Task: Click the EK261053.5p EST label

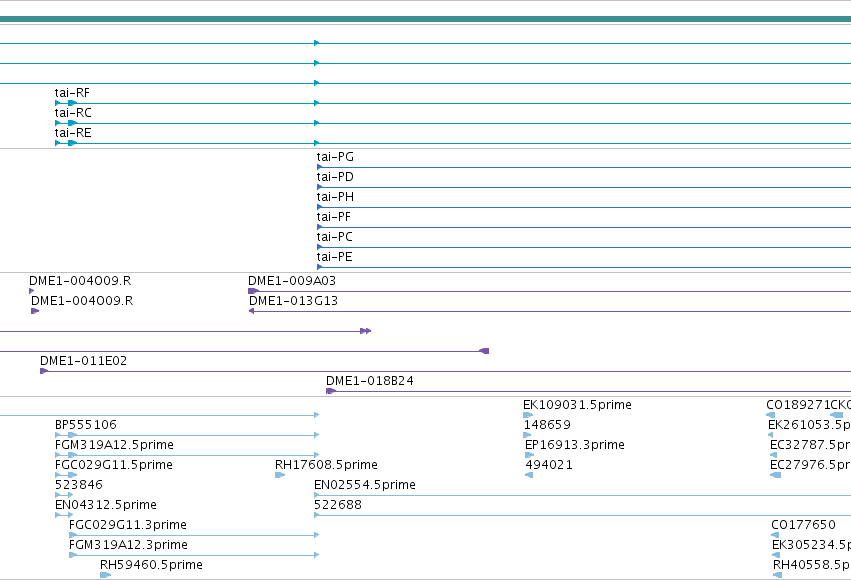Action: (x=809, y=425)
